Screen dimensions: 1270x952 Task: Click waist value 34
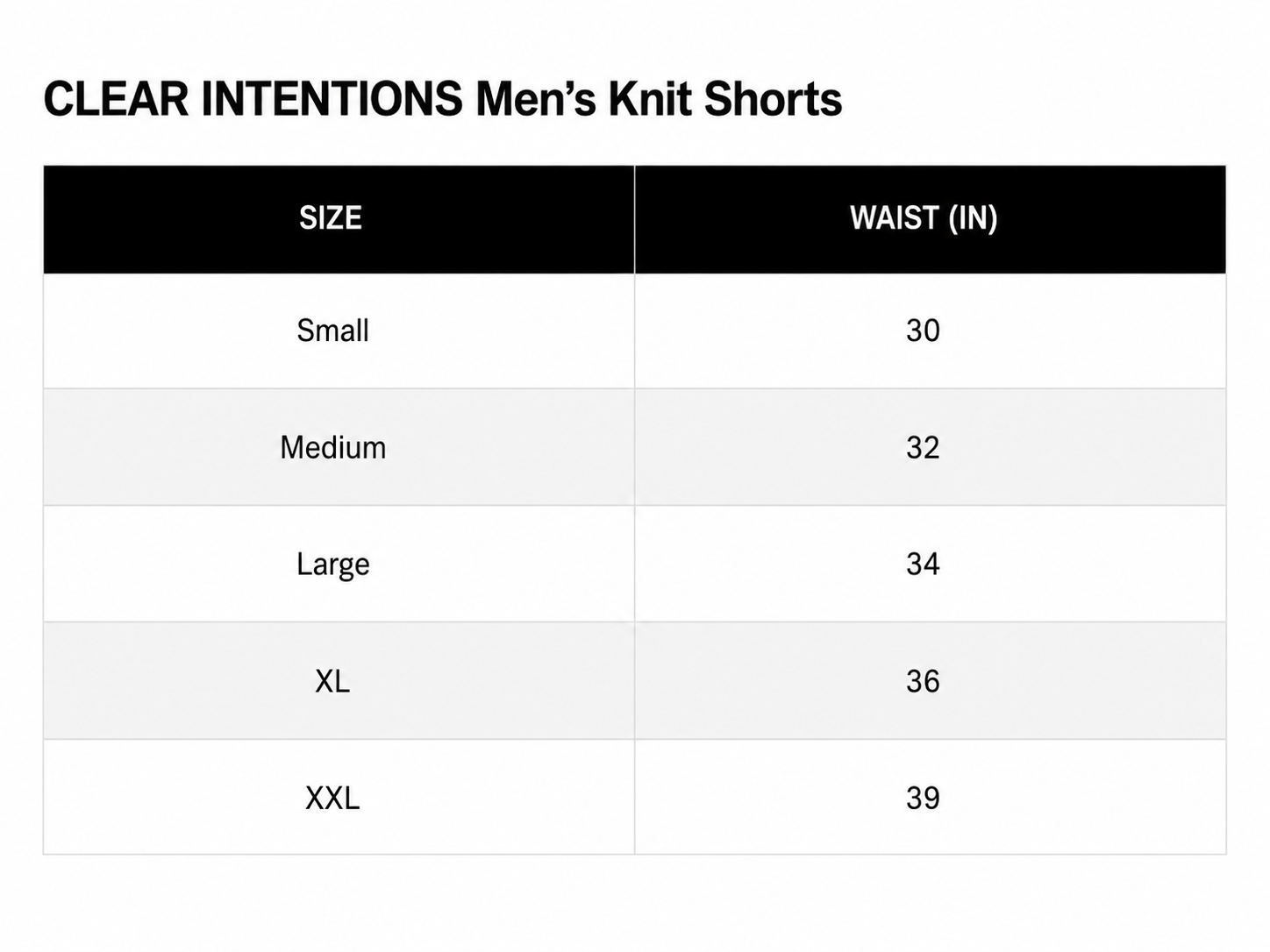click(923, 564)
